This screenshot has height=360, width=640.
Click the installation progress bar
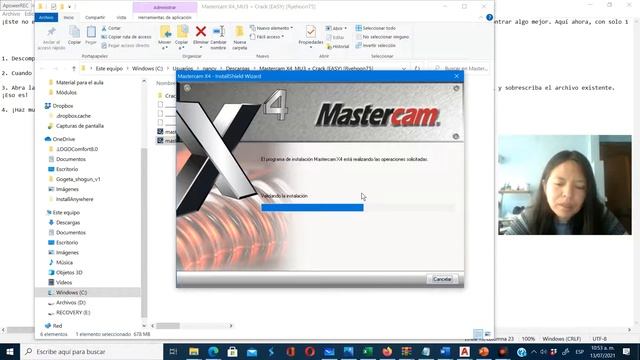click(358, 208)
